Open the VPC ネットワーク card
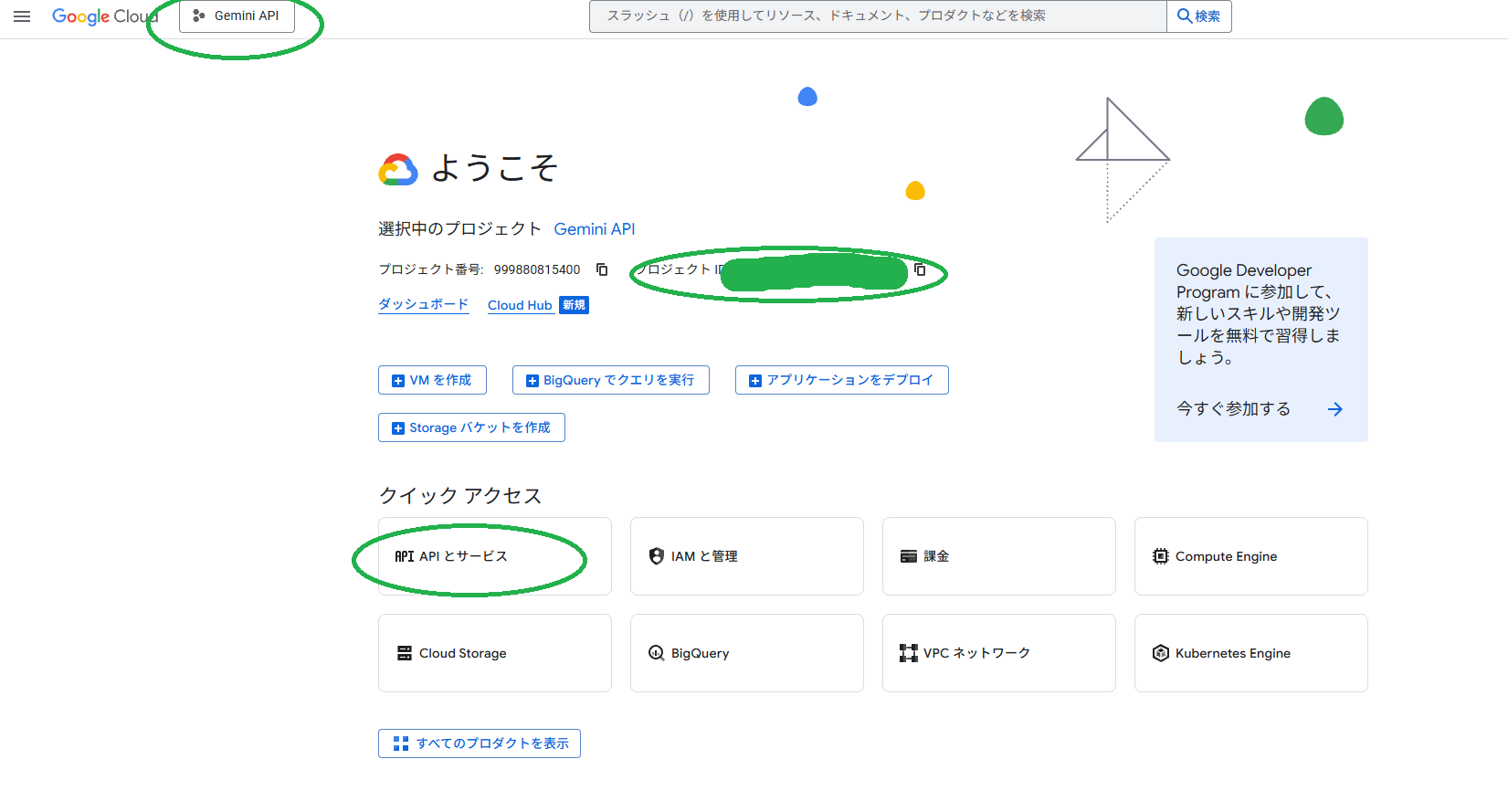The width and height of the screenshot is (1508, 812). click(x=999, y=653)
